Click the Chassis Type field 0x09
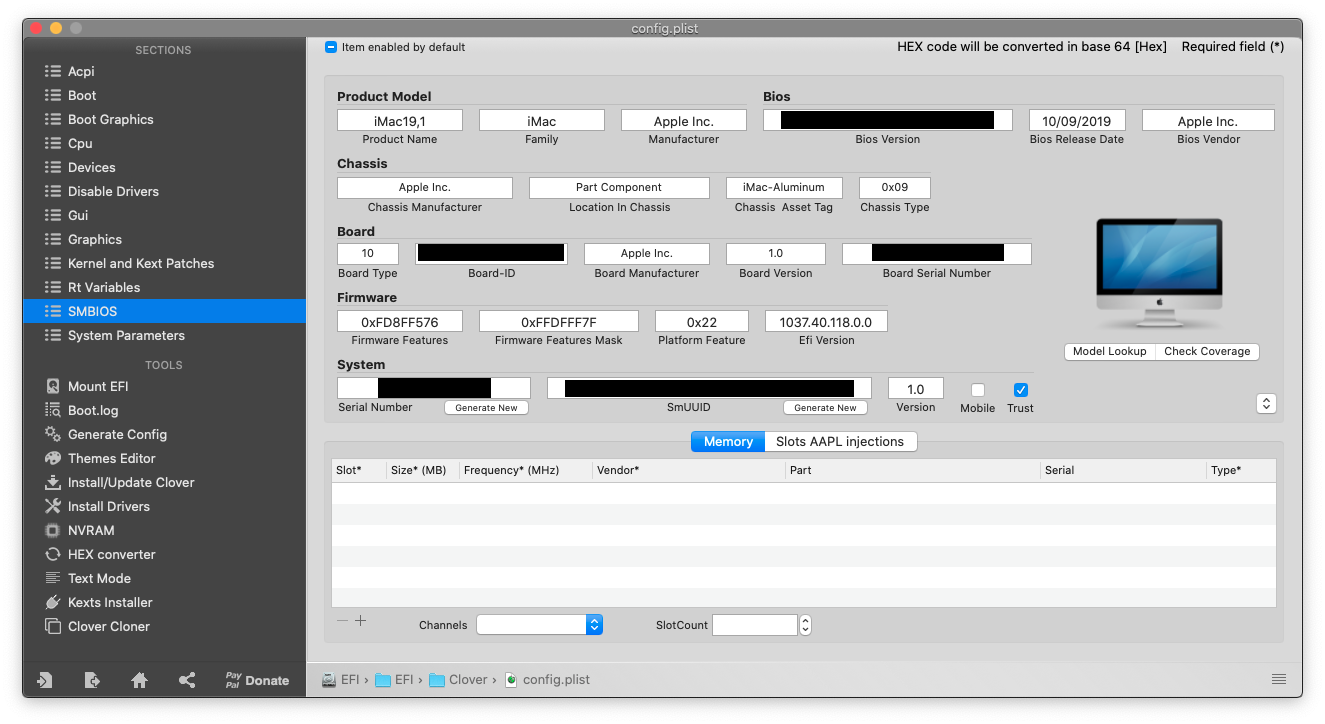 895,187
